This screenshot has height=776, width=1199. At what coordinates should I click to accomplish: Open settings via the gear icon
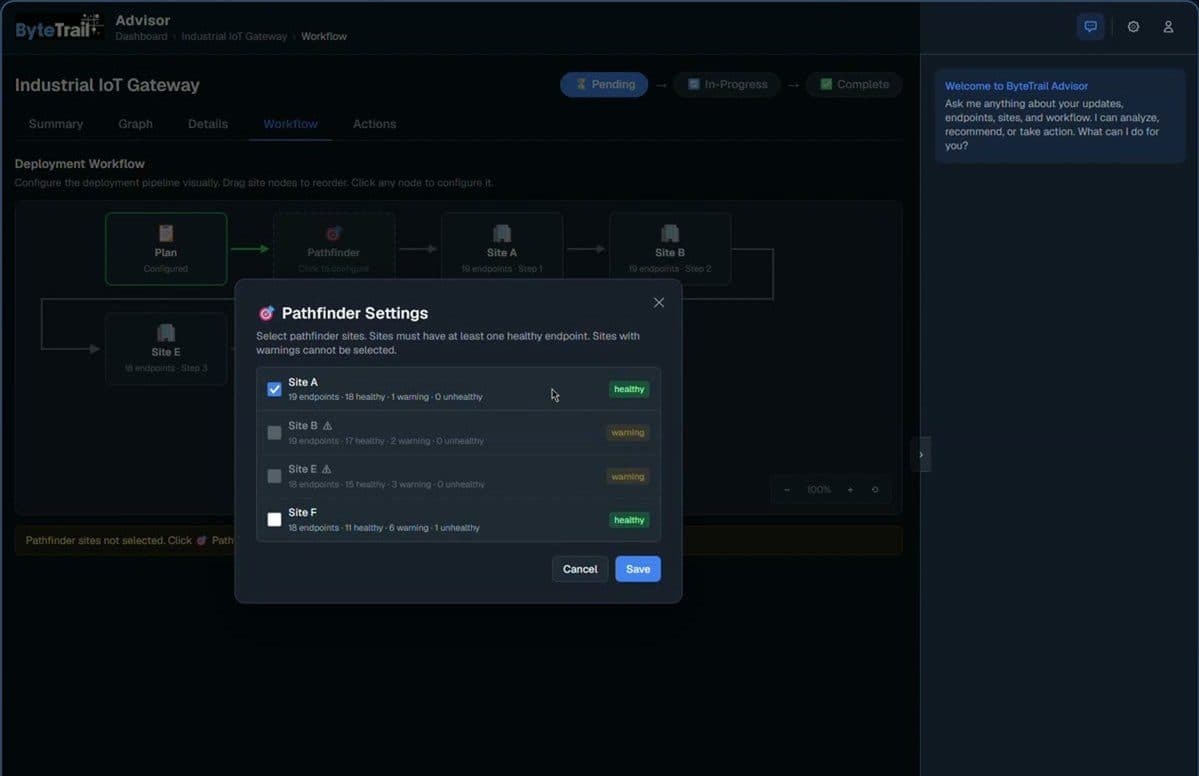click(1133, 27)
